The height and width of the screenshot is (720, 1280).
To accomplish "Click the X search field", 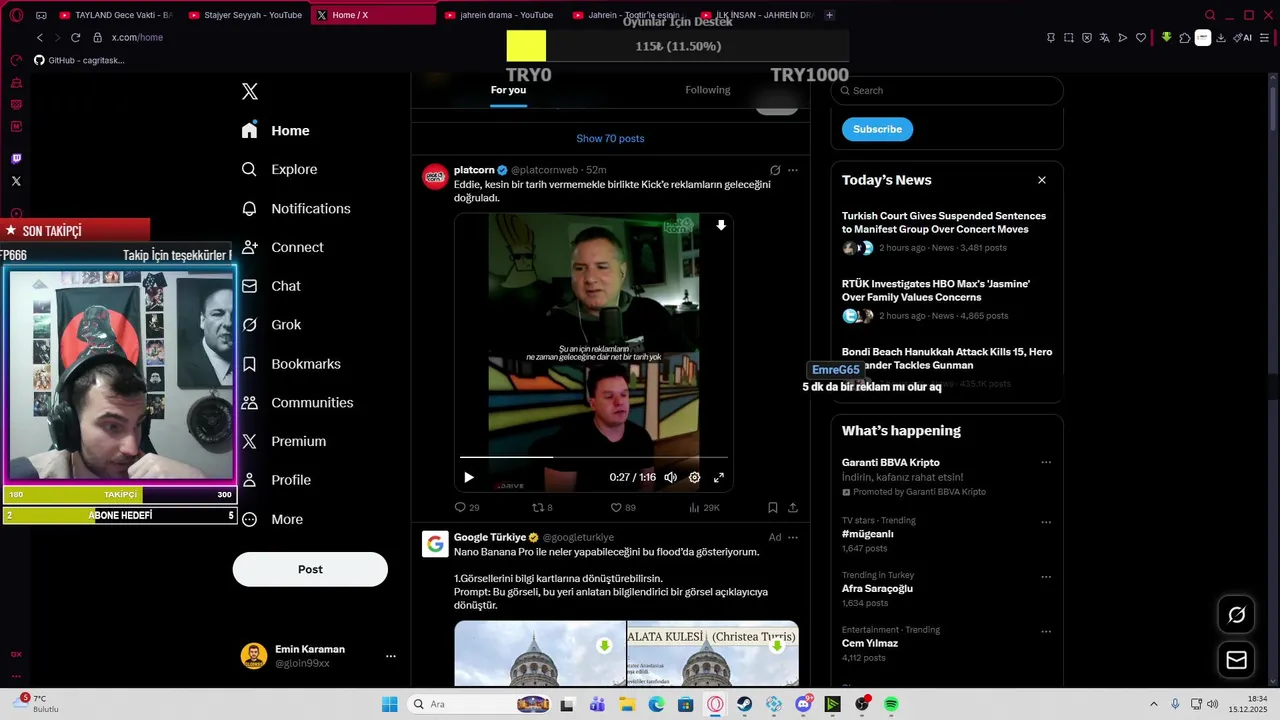I will pyautogui.click(x=947, y=90).
